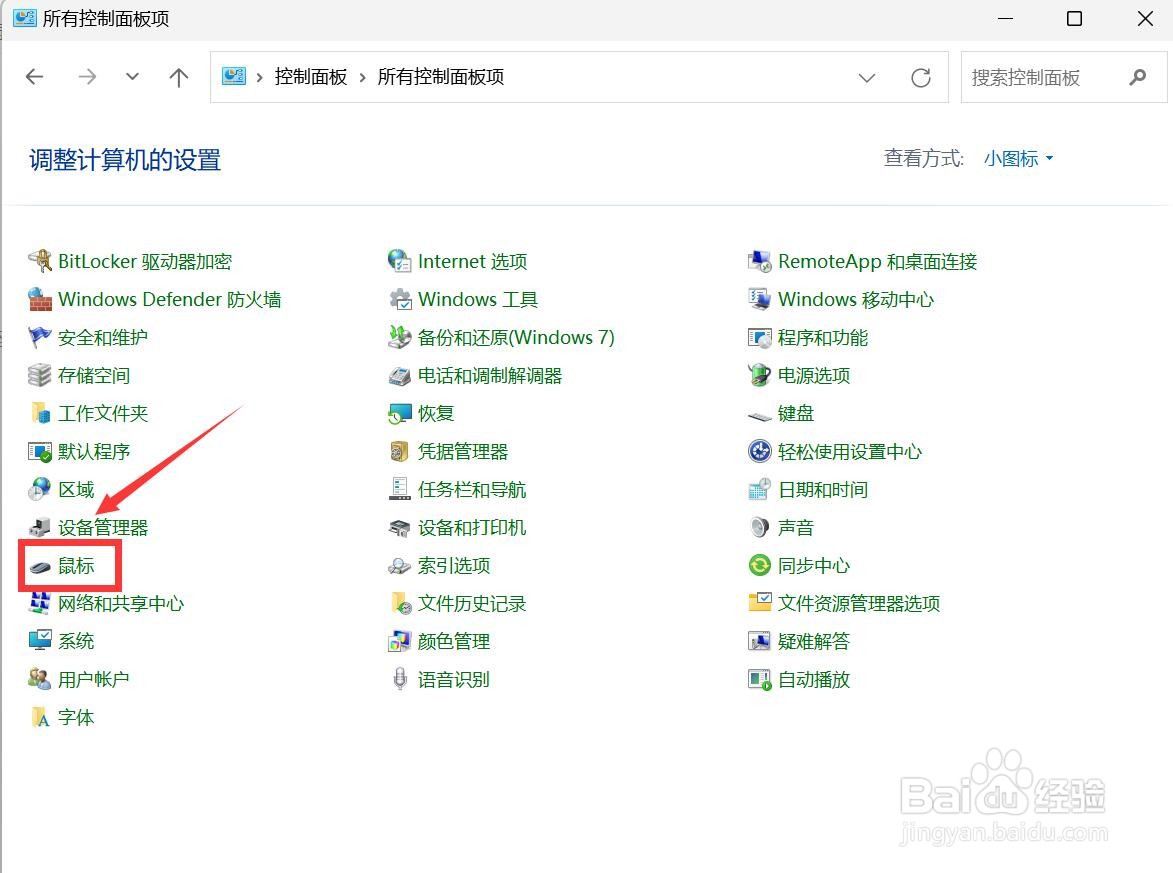The width and height of the screenshot is (1173, 873).
Task: Open 轻松使用设置中心 link
Action: point(850,452)
